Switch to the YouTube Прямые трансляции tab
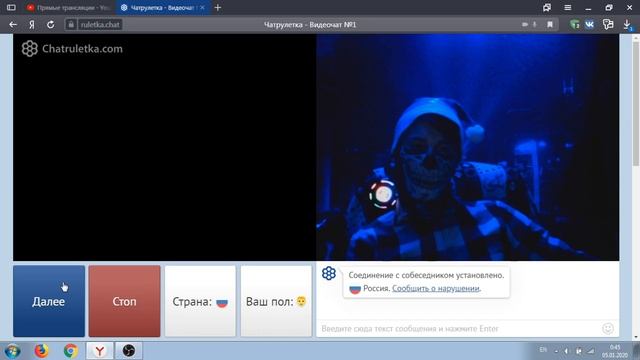This screenshot has width=640, height=360. pos(69,7)
